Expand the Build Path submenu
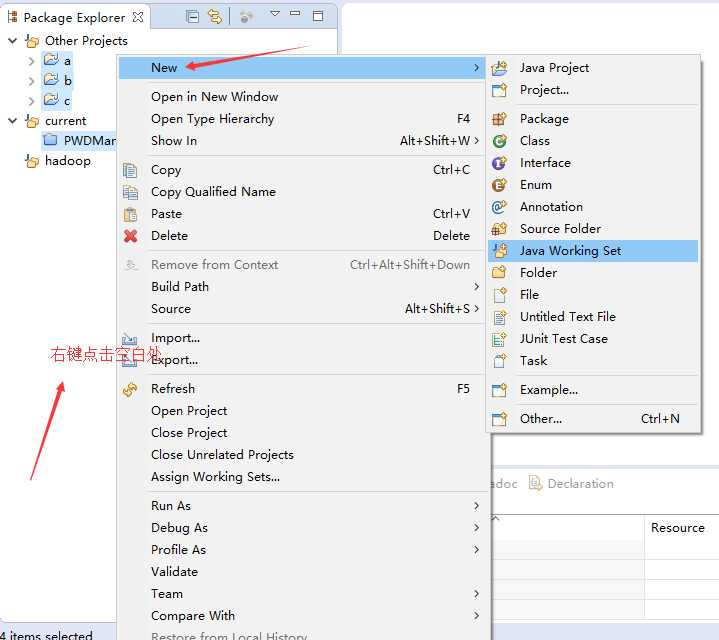The height and width of the screenshot is (640, 719). (x=302, y=287)
